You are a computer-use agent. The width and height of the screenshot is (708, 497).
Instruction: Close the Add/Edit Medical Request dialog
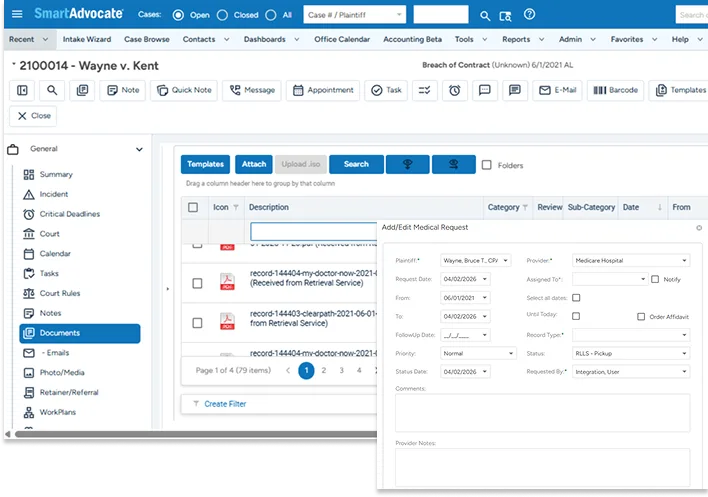tap(699, 228)
